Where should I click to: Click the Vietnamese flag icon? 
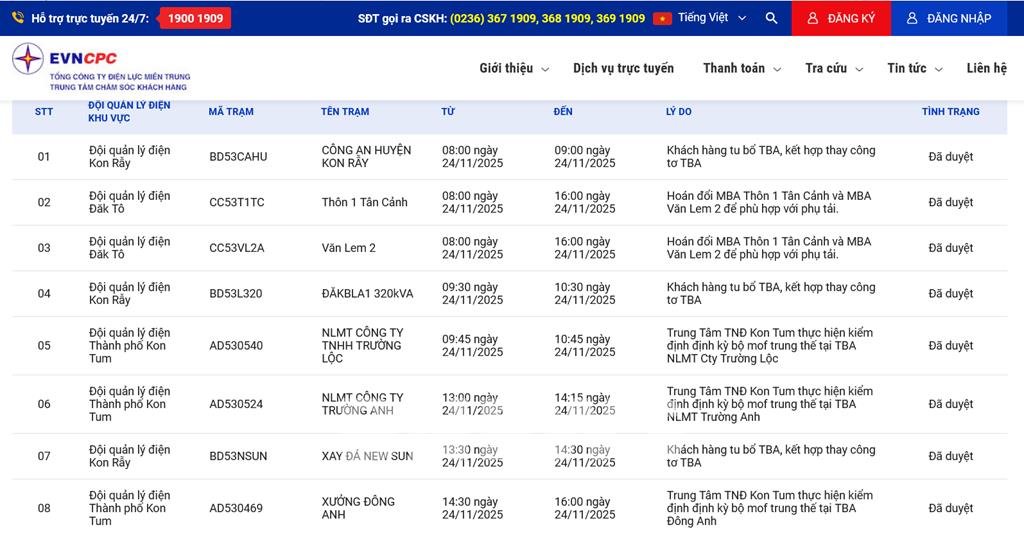coord(662,18)
